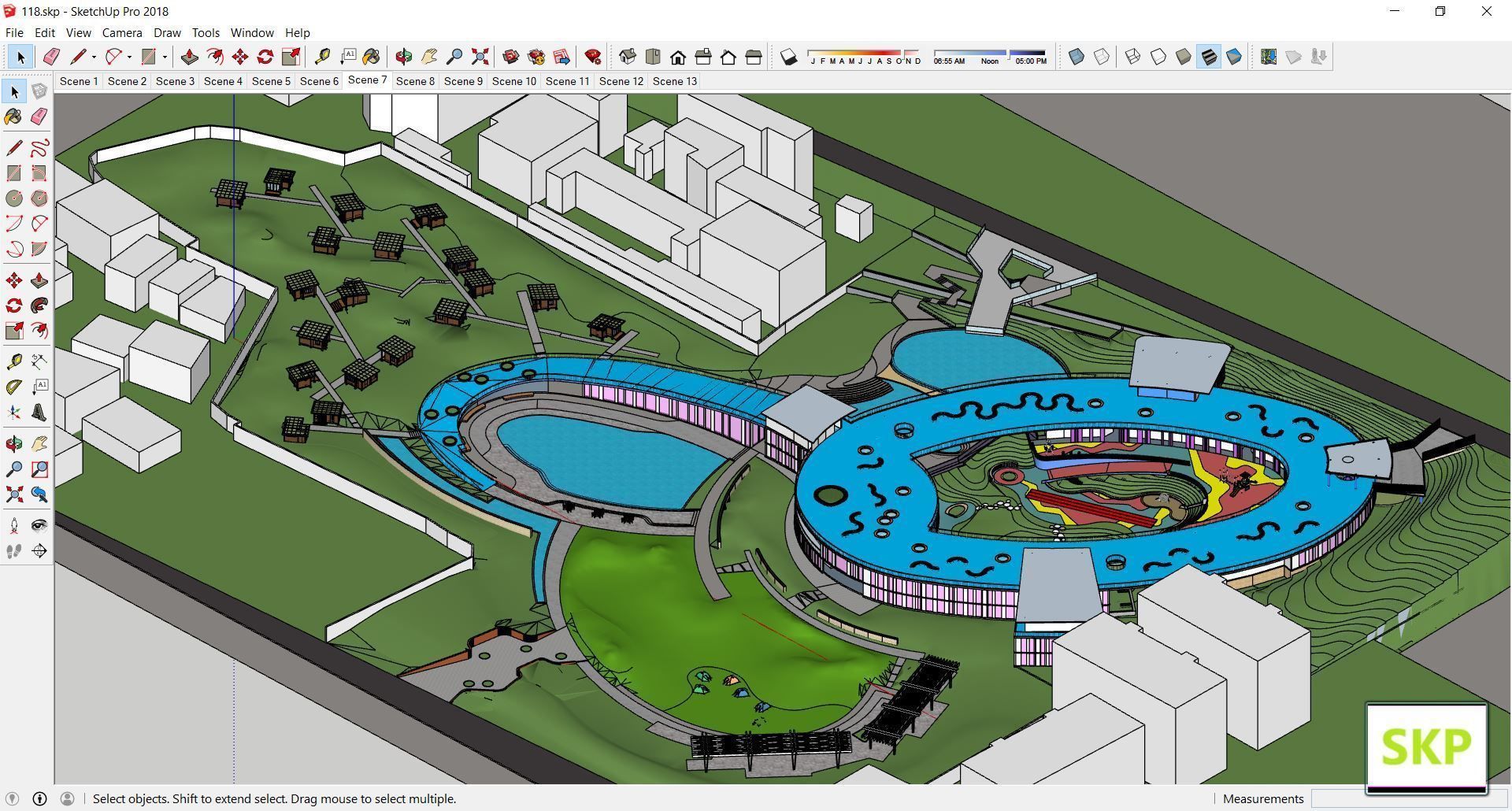Screen dimensions: 1512x811
Task: Switch to Scene 4 tab
Action: [x=223, y=81]
